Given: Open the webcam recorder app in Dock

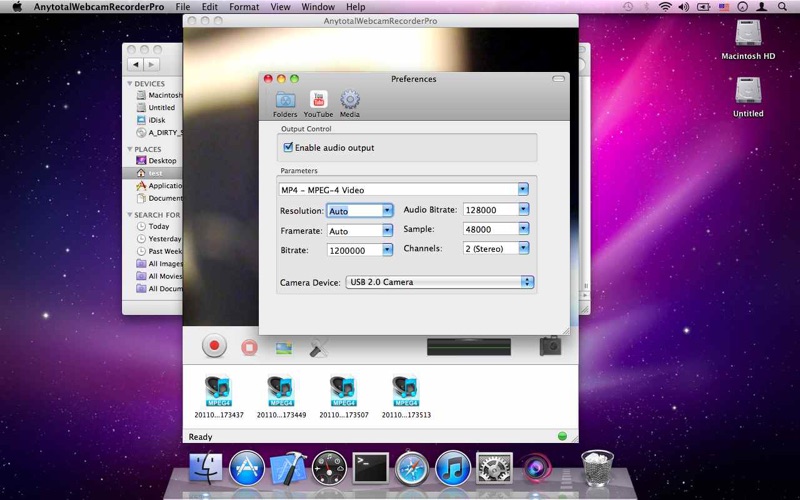Looking at the screenshot, I should 536,467.
